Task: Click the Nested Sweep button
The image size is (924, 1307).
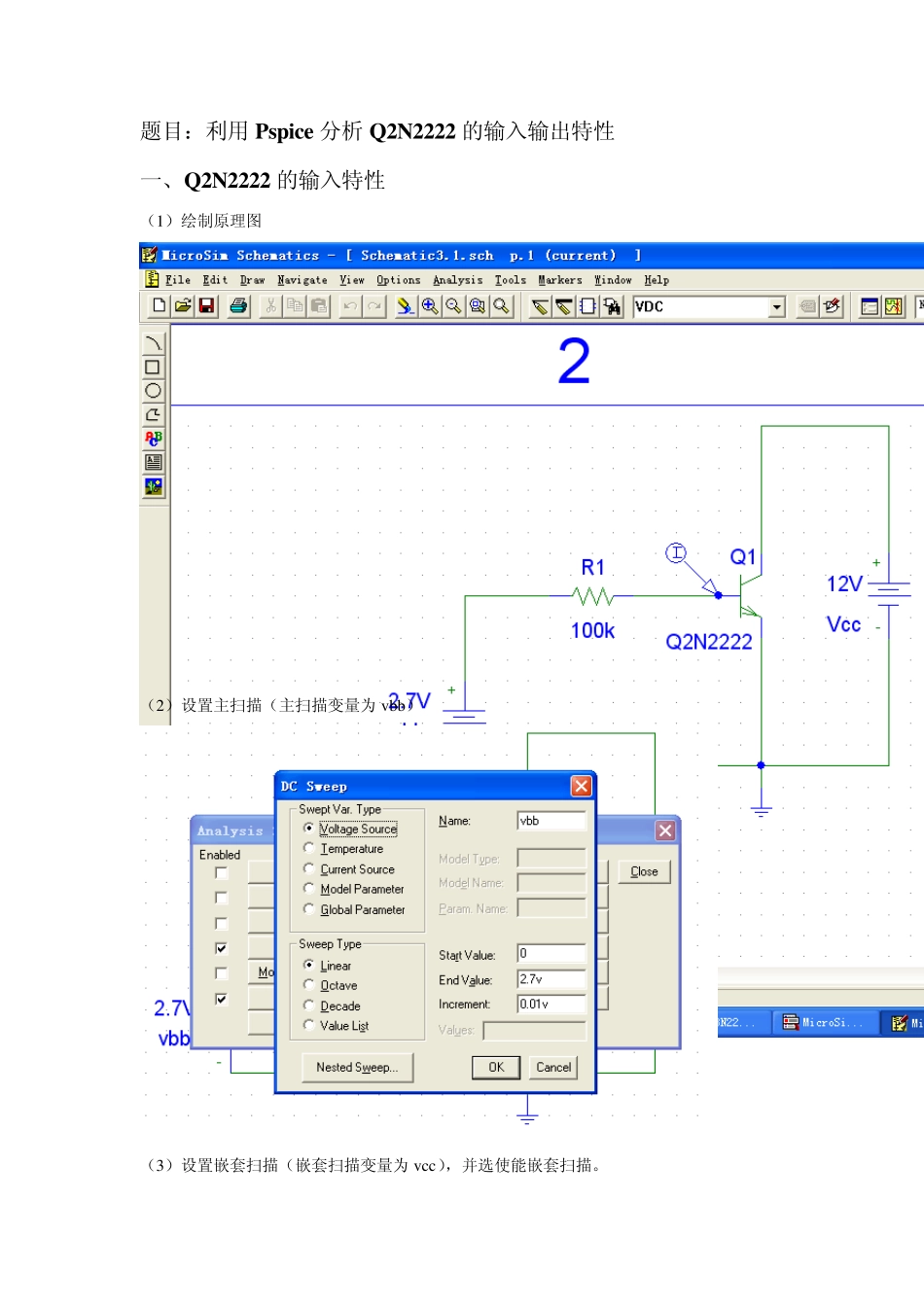Action: (x=357, y=1068)
